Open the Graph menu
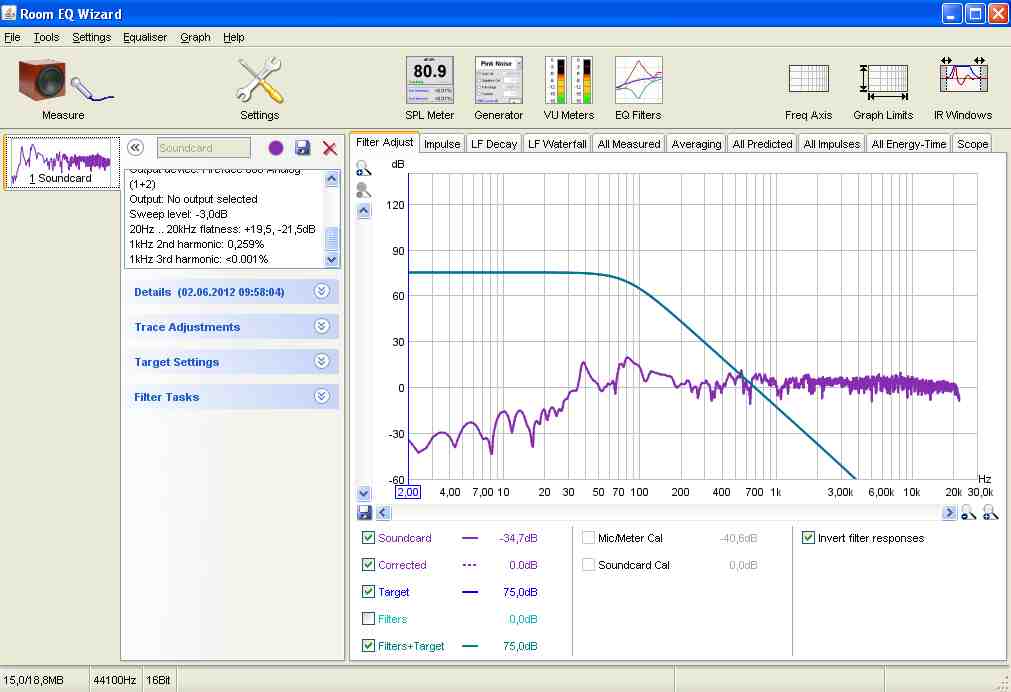The image size is (1011, 692). [195, 37]
